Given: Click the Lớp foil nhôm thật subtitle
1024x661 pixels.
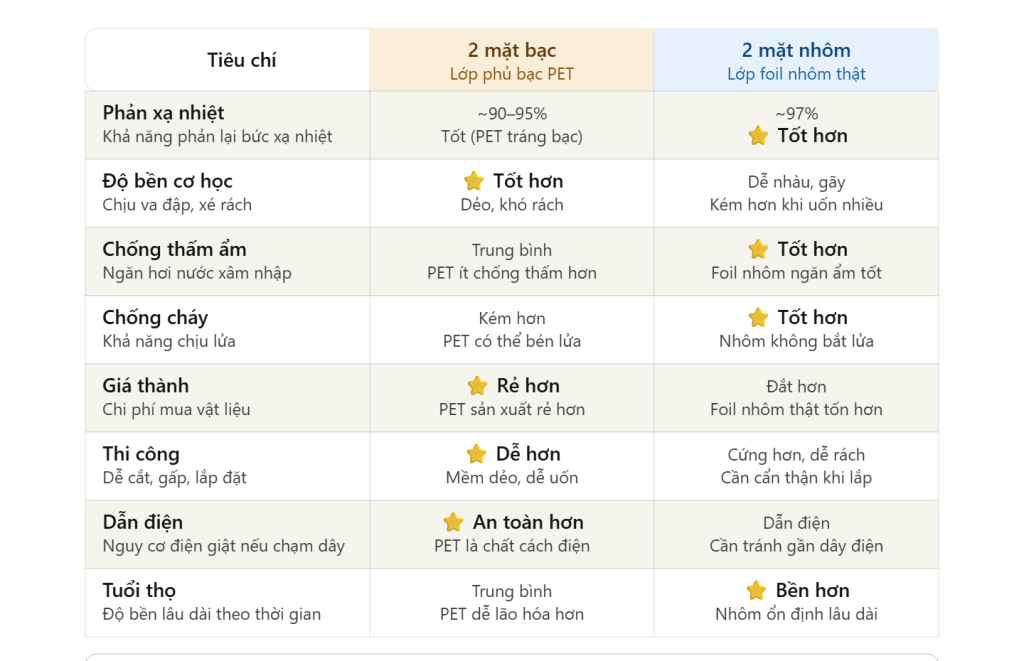Looking at the screenshot, I should click(796, 74).
